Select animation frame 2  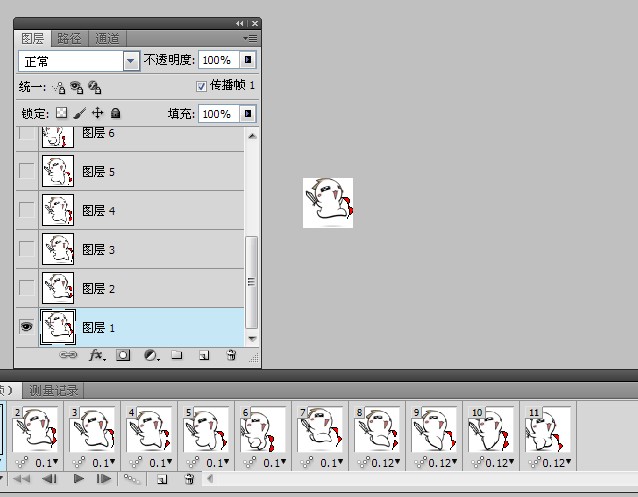click(35, 429)
